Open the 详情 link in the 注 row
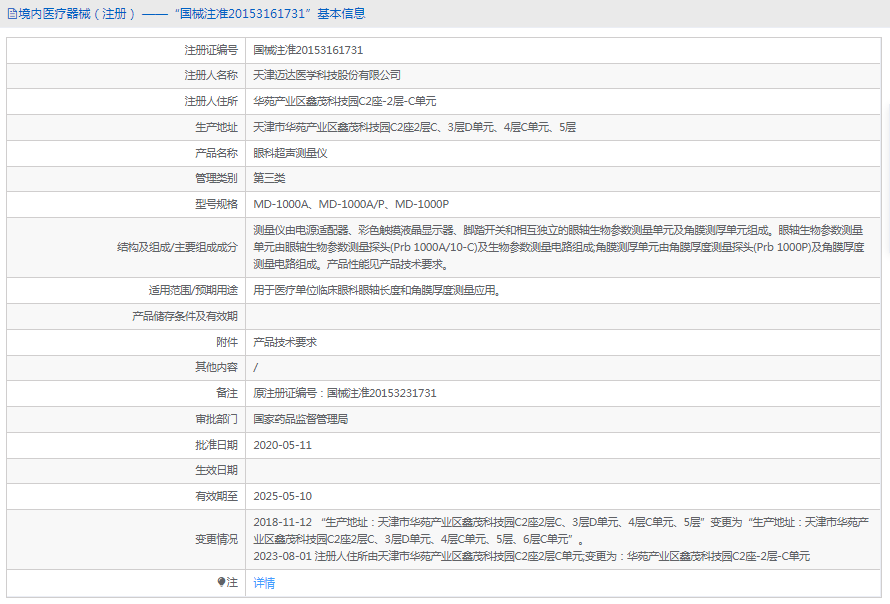This screenshot has width=890, height=604. [264, 583]
